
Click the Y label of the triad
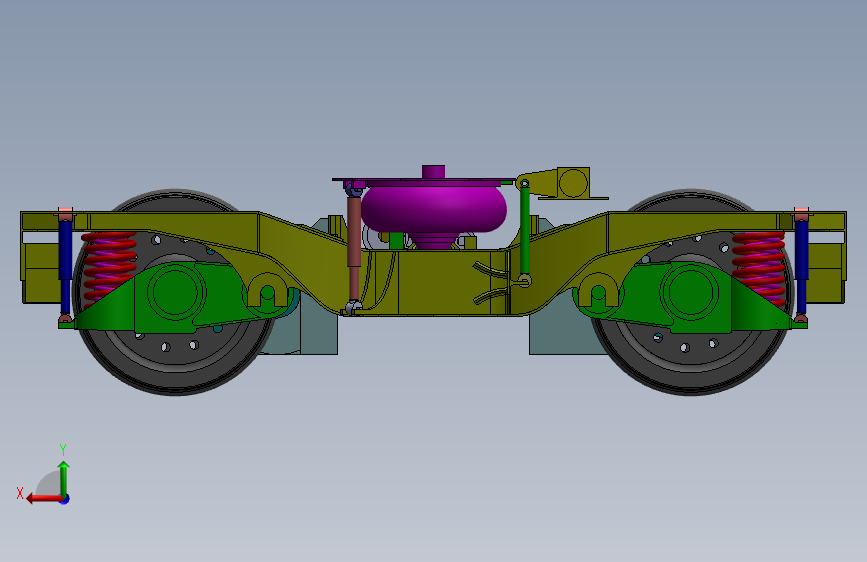click(63, 449)
